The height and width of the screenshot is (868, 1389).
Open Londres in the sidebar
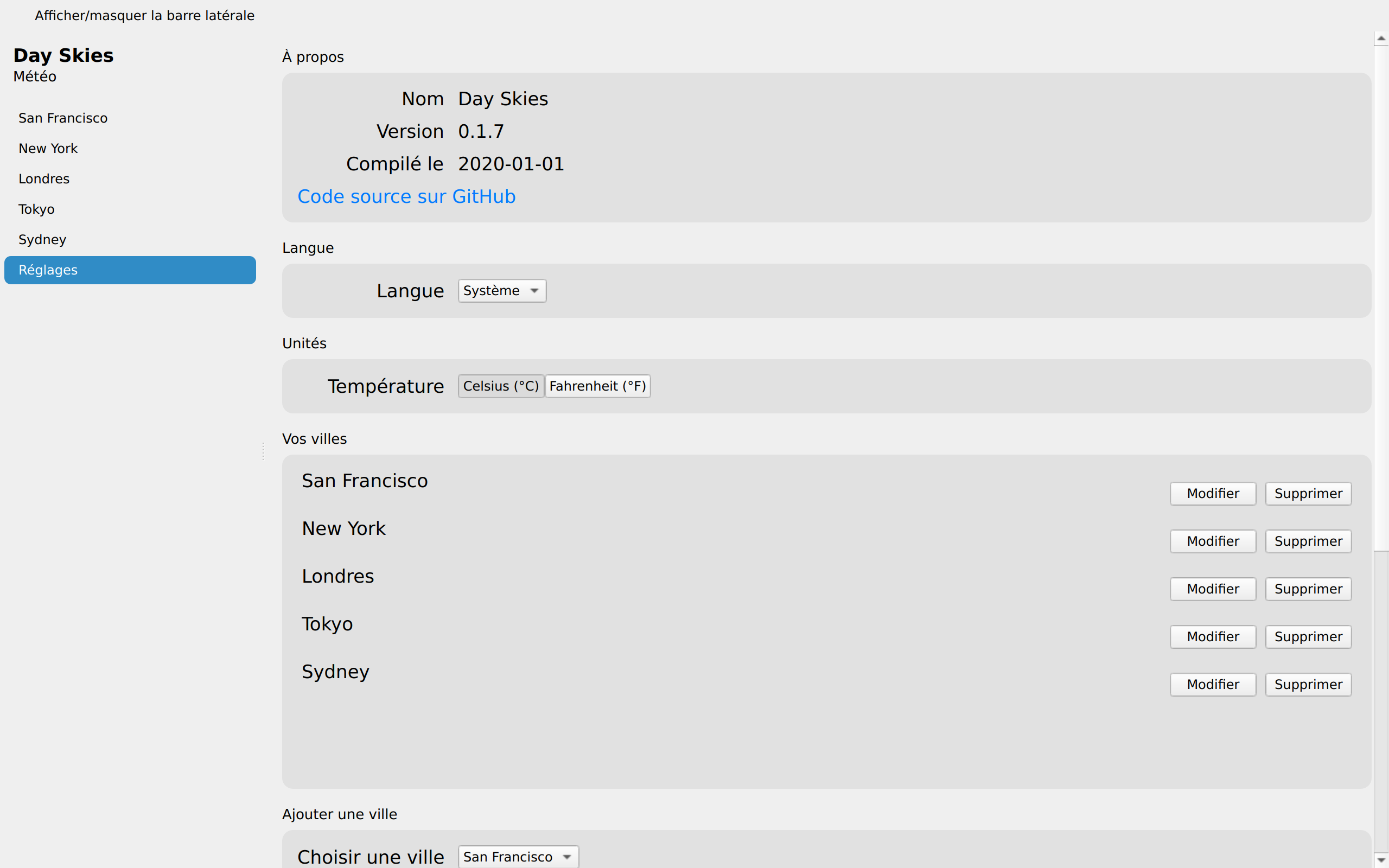click(130, 178)
